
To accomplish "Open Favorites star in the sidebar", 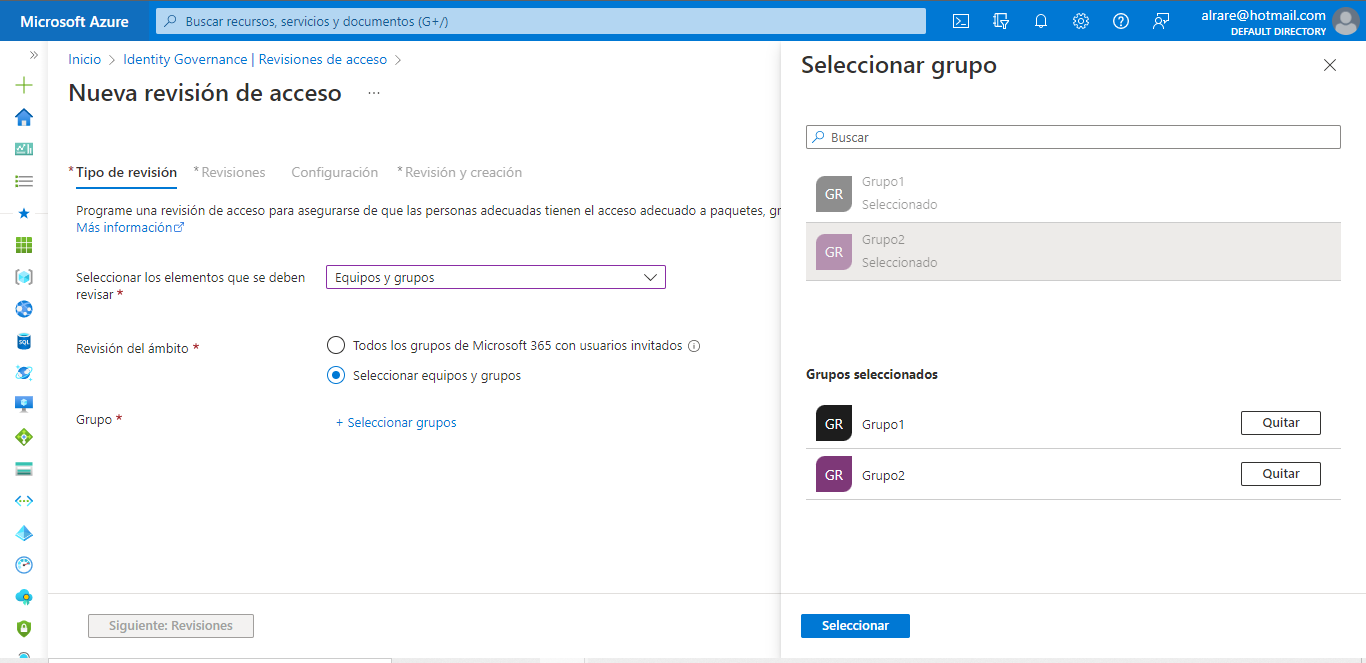I will tap(23, 213).
